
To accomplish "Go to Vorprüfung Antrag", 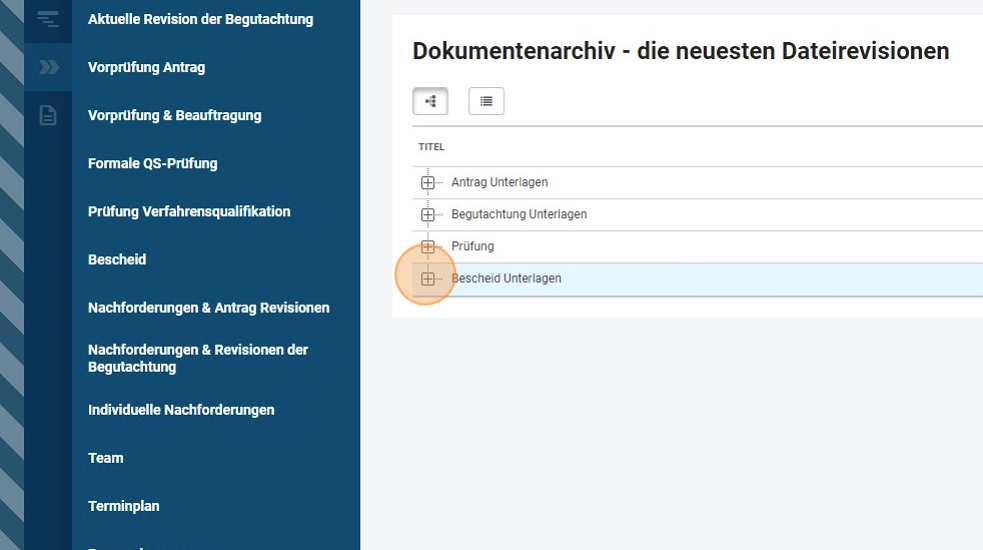I will coord(146,67).
